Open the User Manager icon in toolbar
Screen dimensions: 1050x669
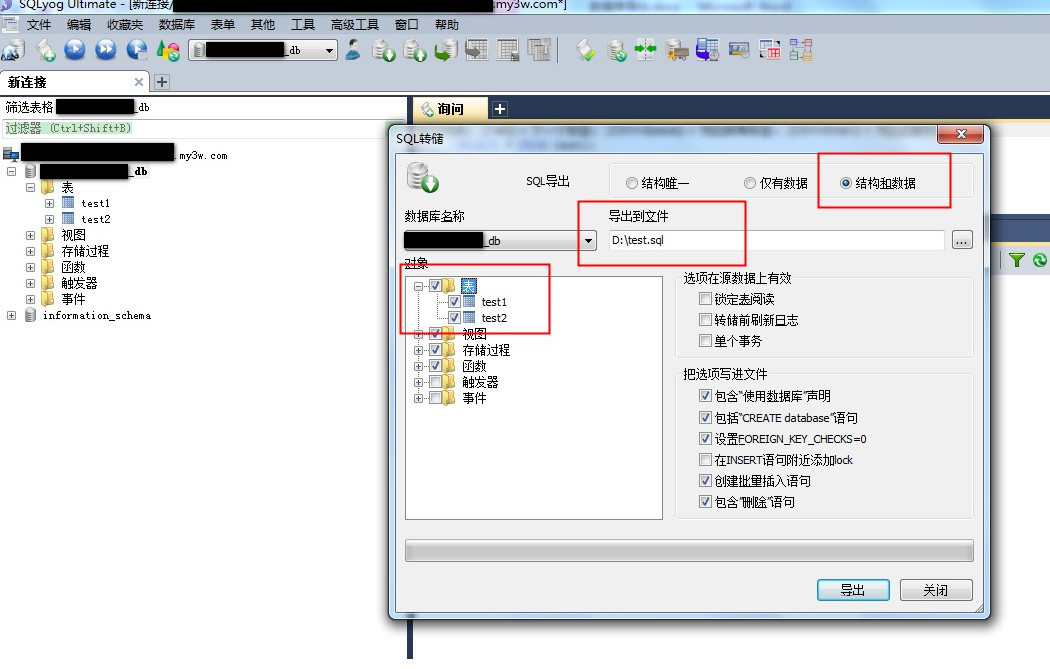[x=353, y=49]
